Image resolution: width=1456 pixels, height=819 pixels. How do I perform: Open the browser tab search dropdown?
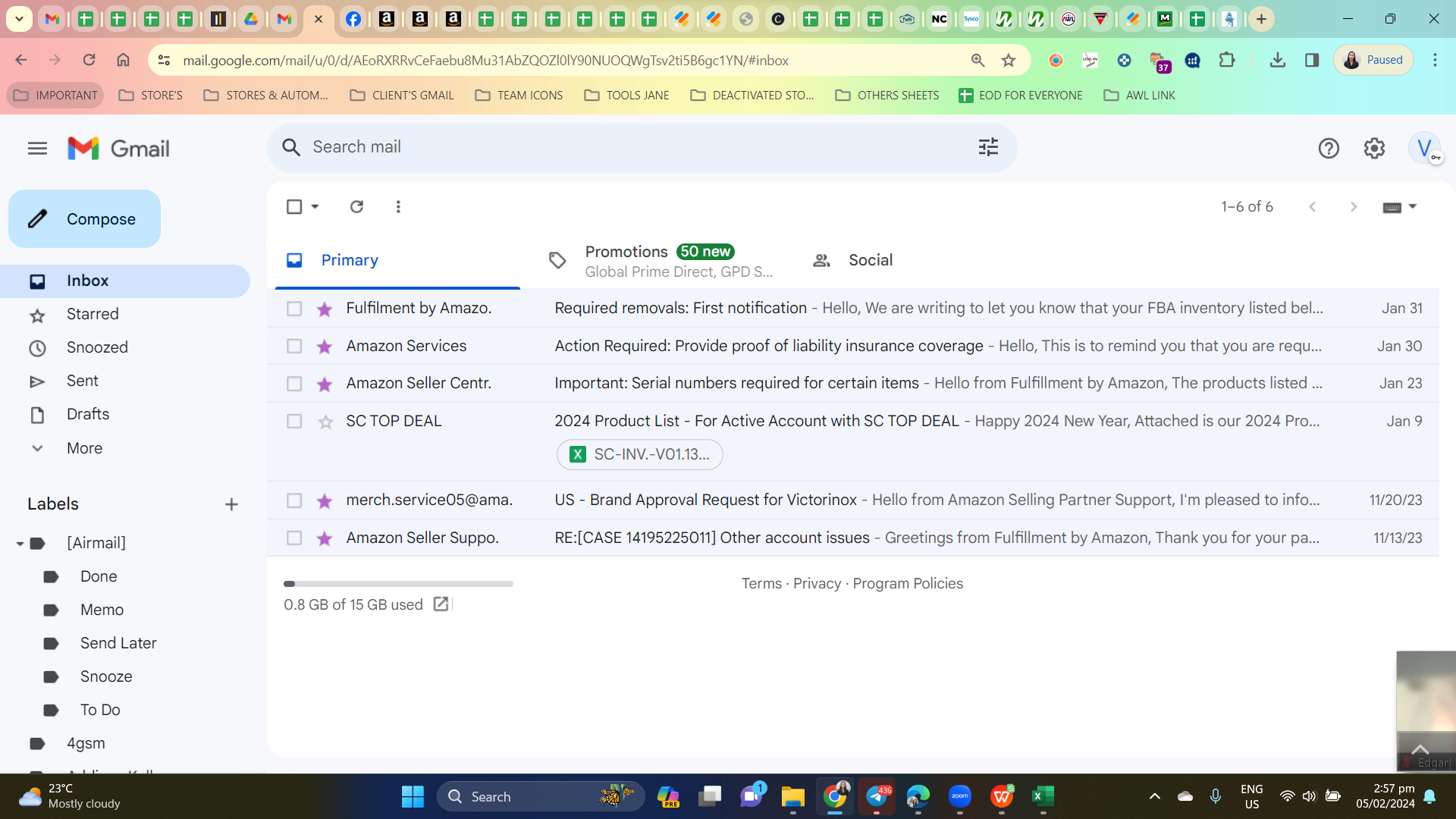point(19,19)
